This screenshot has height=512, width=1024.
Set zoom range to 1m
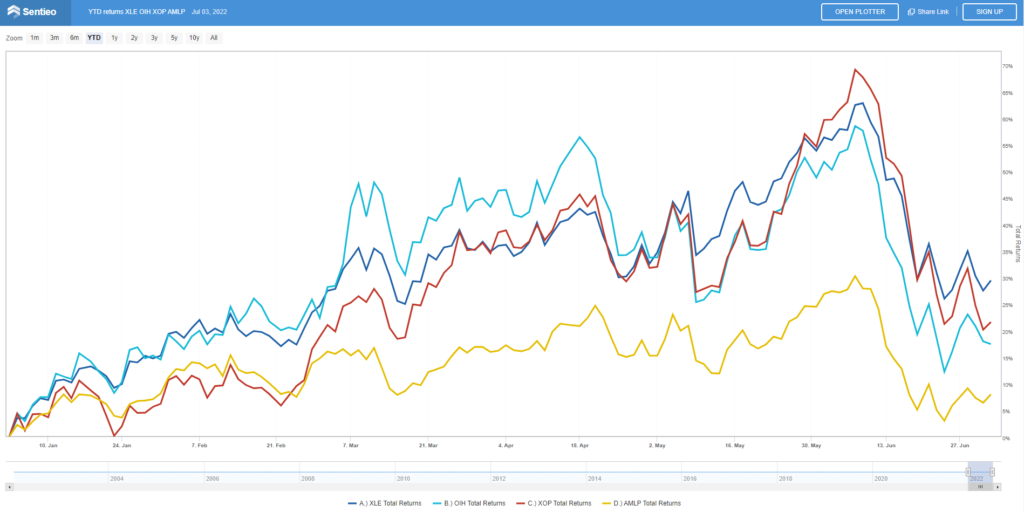tap(35, 38)
